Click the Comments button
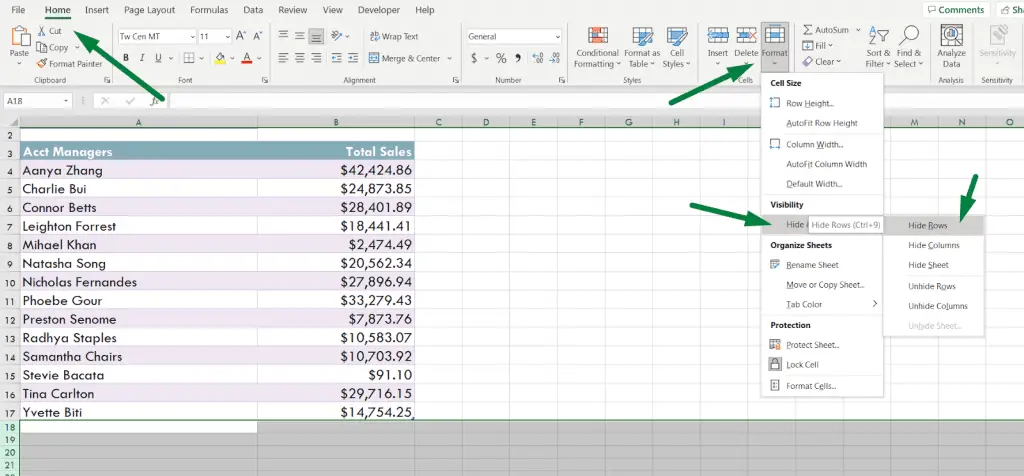The image size is (1024, 476). [955, 10]
